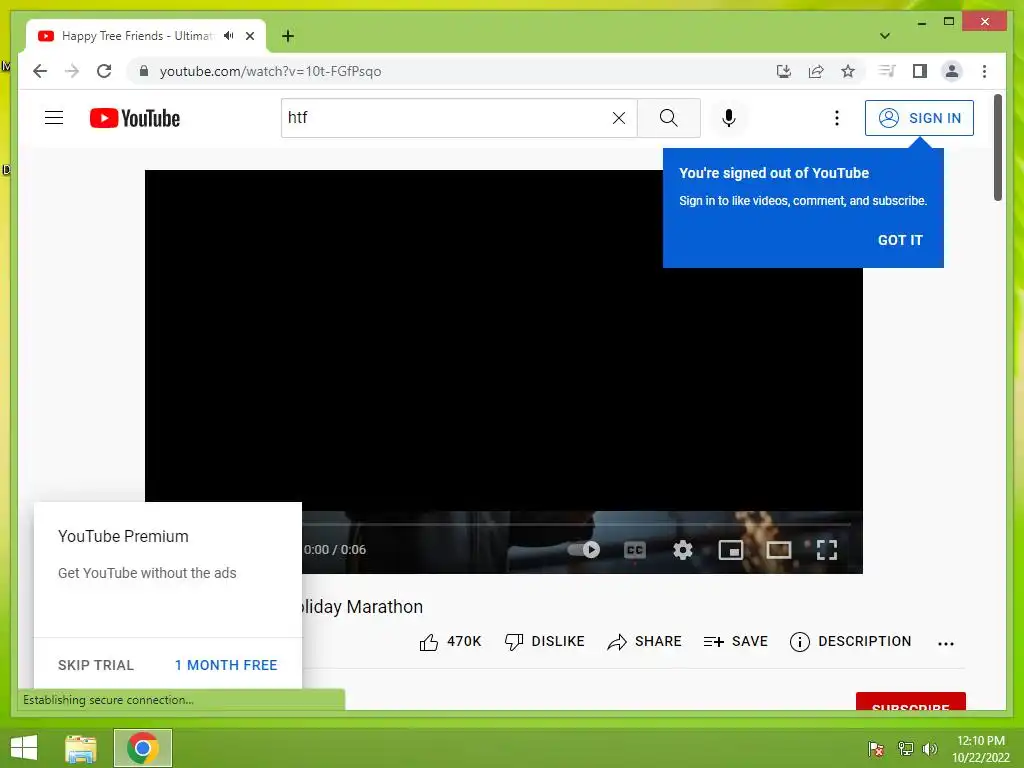
Task: Click the SHARE button
Action: pos(644,641)
